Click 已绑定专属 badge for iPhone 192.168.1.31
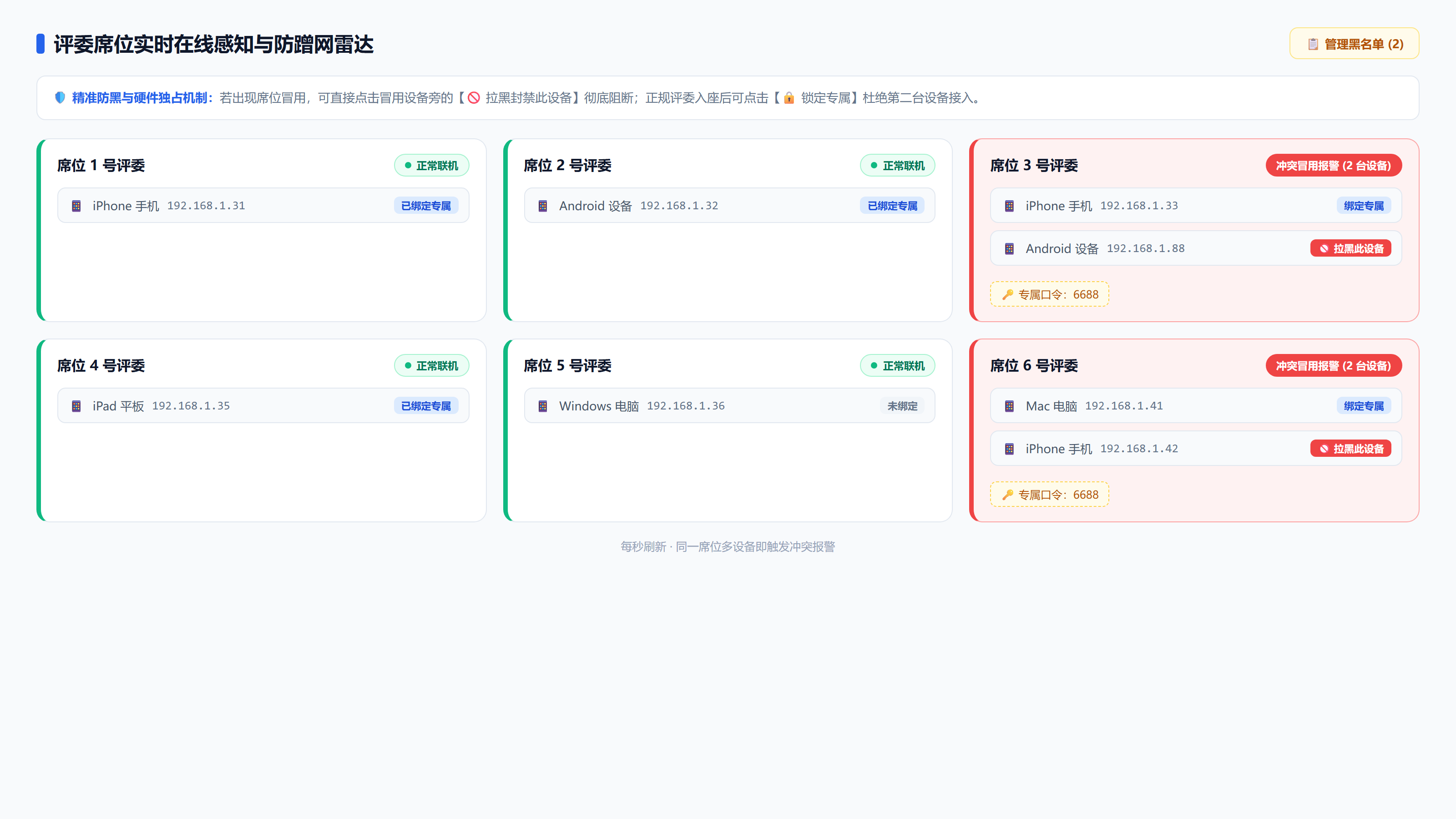The image size is (1456, 819). coord(425,206)
